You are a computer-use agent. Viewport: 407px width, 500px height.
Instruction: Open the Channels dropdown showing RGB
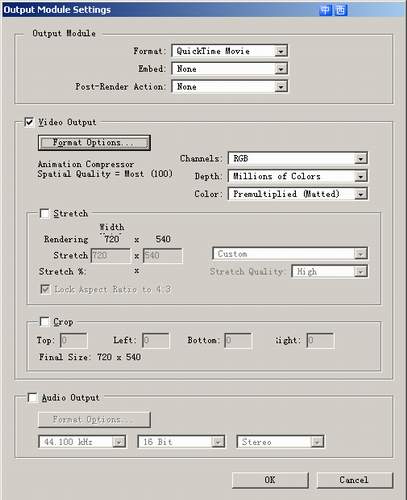[x=298, y=158]
